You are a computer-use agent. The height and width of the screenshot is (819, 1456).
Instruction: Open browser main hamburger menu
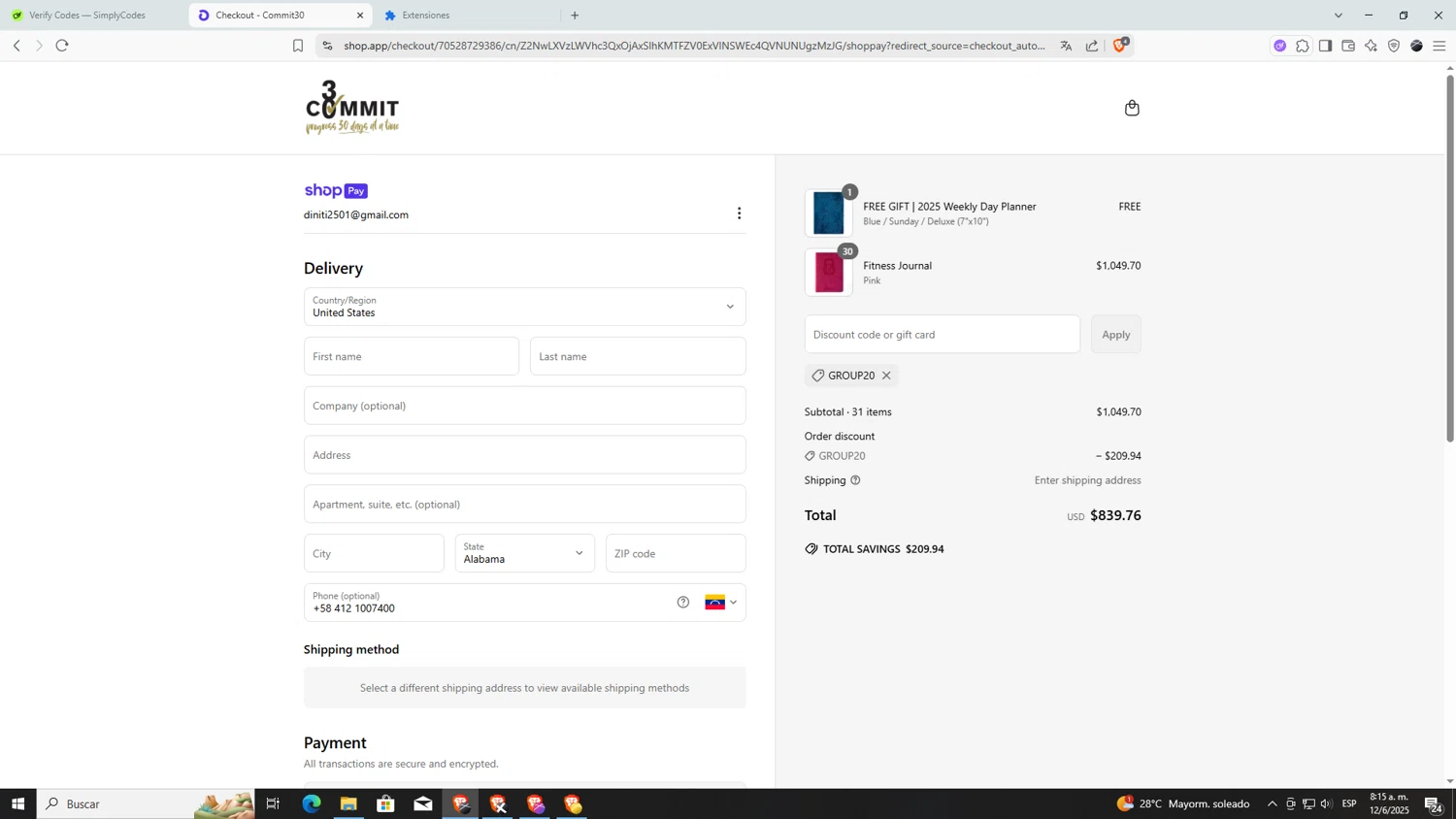click(1439, 46)
